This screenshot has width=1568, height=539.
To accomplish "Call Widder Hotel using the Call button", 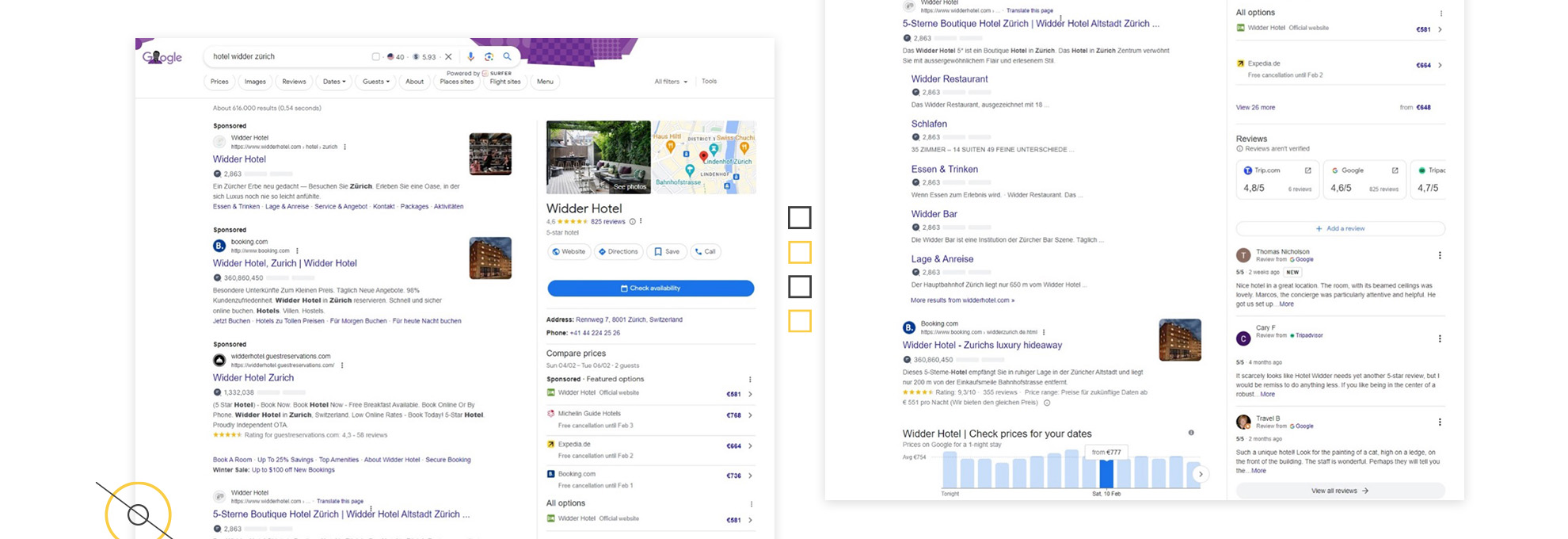I will tap(705, 251).
